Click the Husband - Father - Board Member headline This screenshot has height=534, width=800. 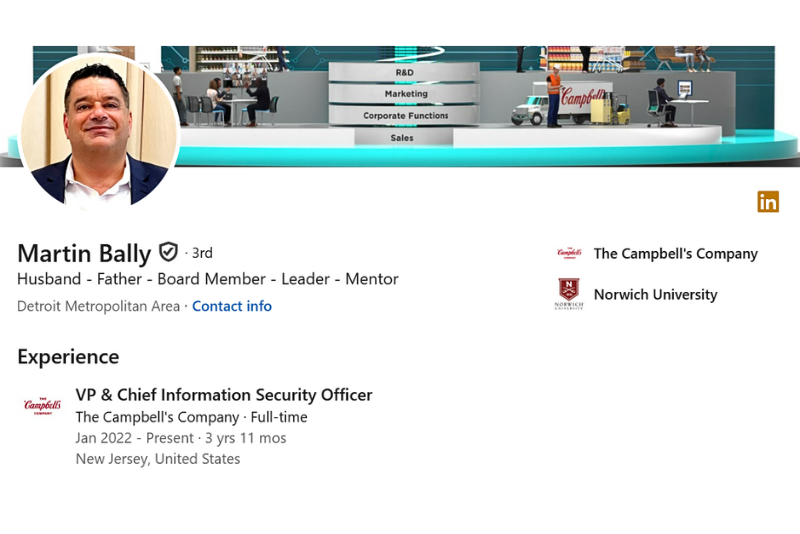pyautogui.click(x=208, y=279)
